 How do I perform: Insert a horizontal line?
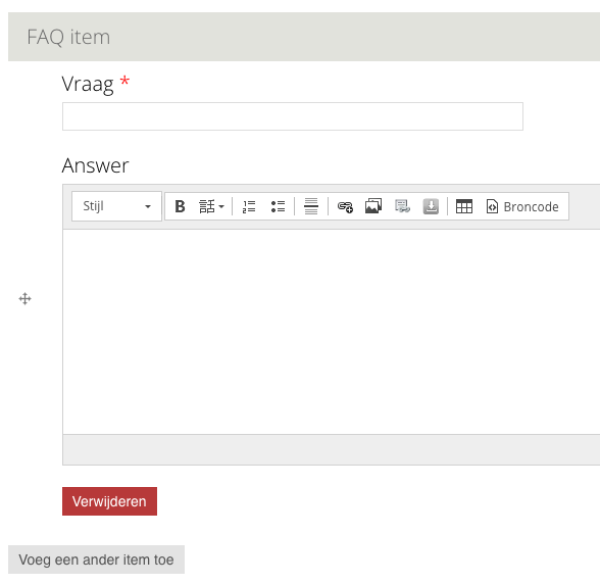tap(311, 207)
